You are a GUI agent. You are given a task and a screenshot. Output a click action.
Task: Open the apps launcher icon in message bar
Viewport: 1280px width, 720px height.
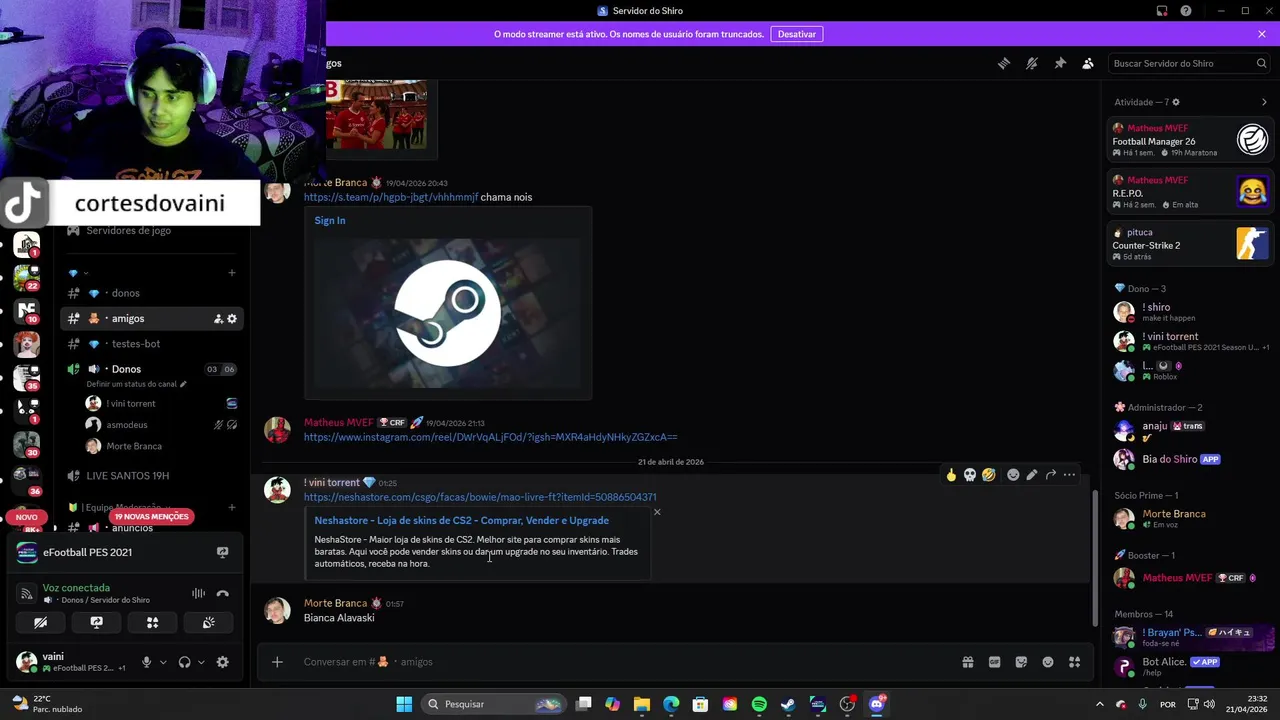(x=1074, y=662)
